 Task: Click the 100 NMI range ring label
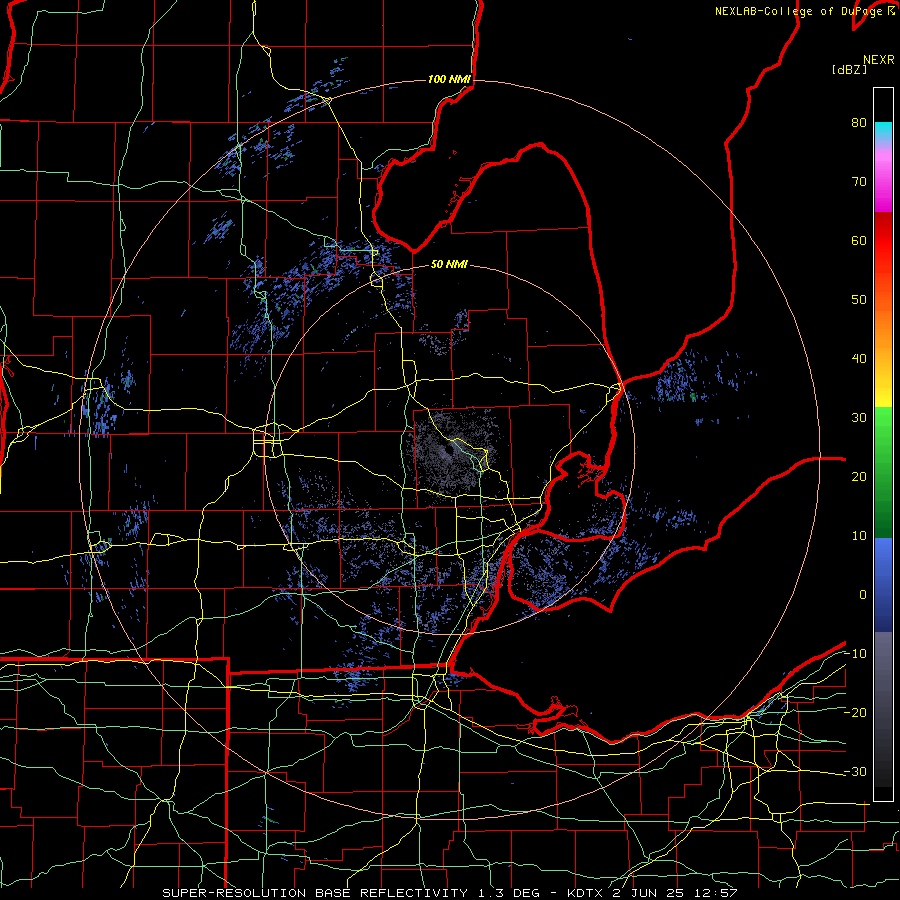click(x=449, y=79)
